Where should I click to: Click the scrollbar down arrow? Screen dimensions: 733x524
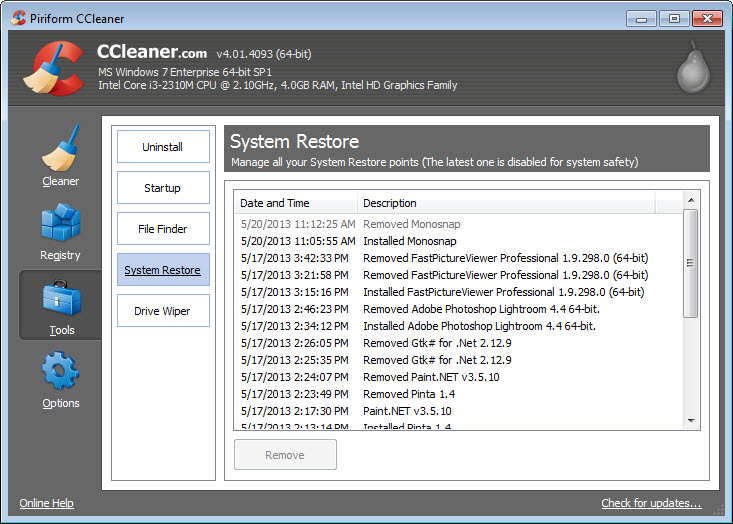[691, 421]
